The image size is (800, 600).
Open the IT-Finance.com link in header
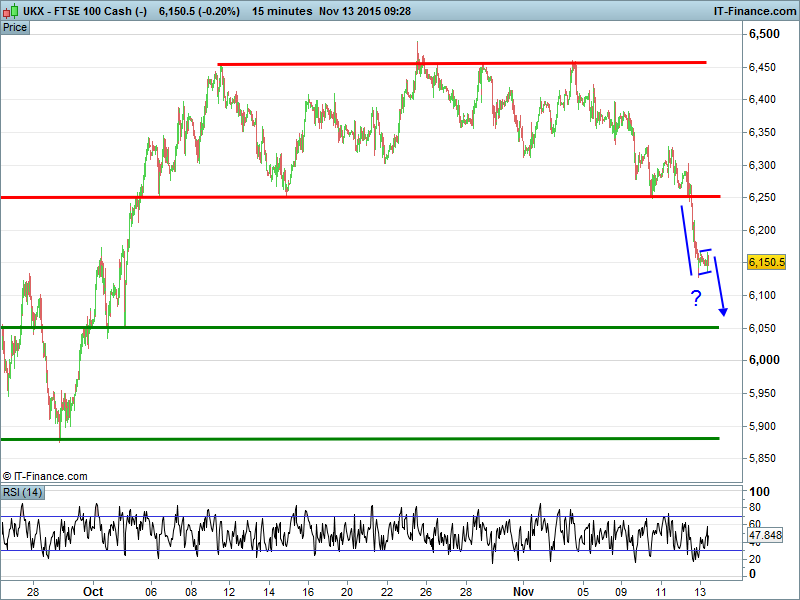click(753, 11)
